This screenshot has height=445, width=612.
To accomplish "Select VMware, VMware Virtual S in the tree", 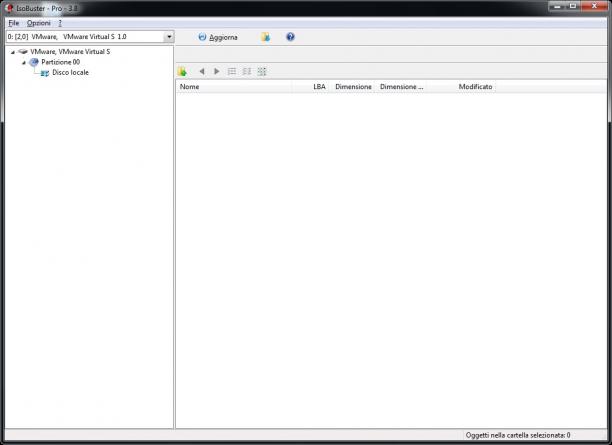I will point(70,52).
